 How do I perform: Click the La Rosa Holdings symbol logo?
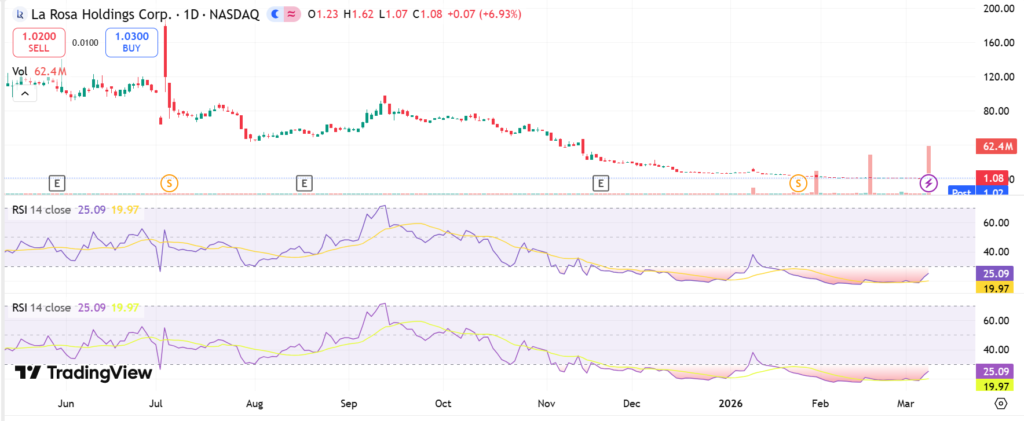coord(21,13)
